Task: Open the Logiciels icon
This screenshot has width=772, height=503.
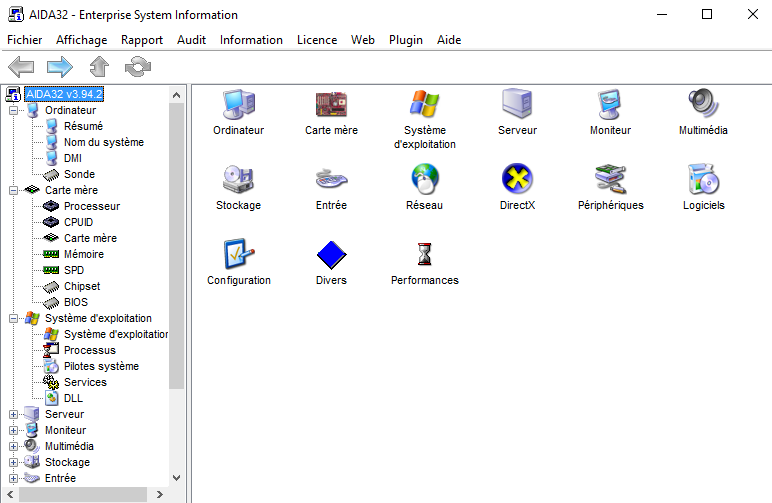Action: pos(703,179)
